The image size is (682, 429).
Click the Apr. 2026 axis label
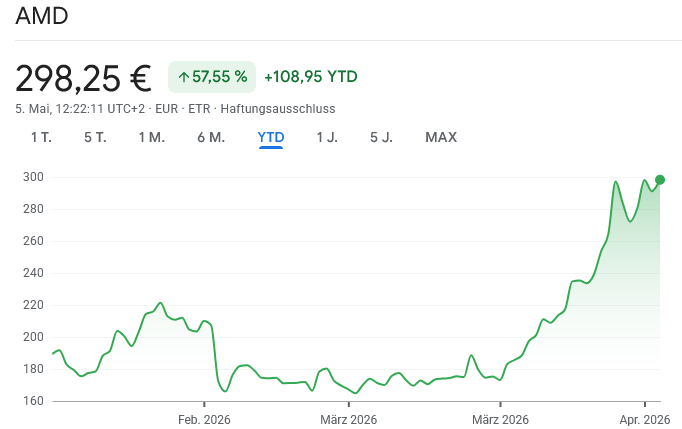[x=645, y=420]
